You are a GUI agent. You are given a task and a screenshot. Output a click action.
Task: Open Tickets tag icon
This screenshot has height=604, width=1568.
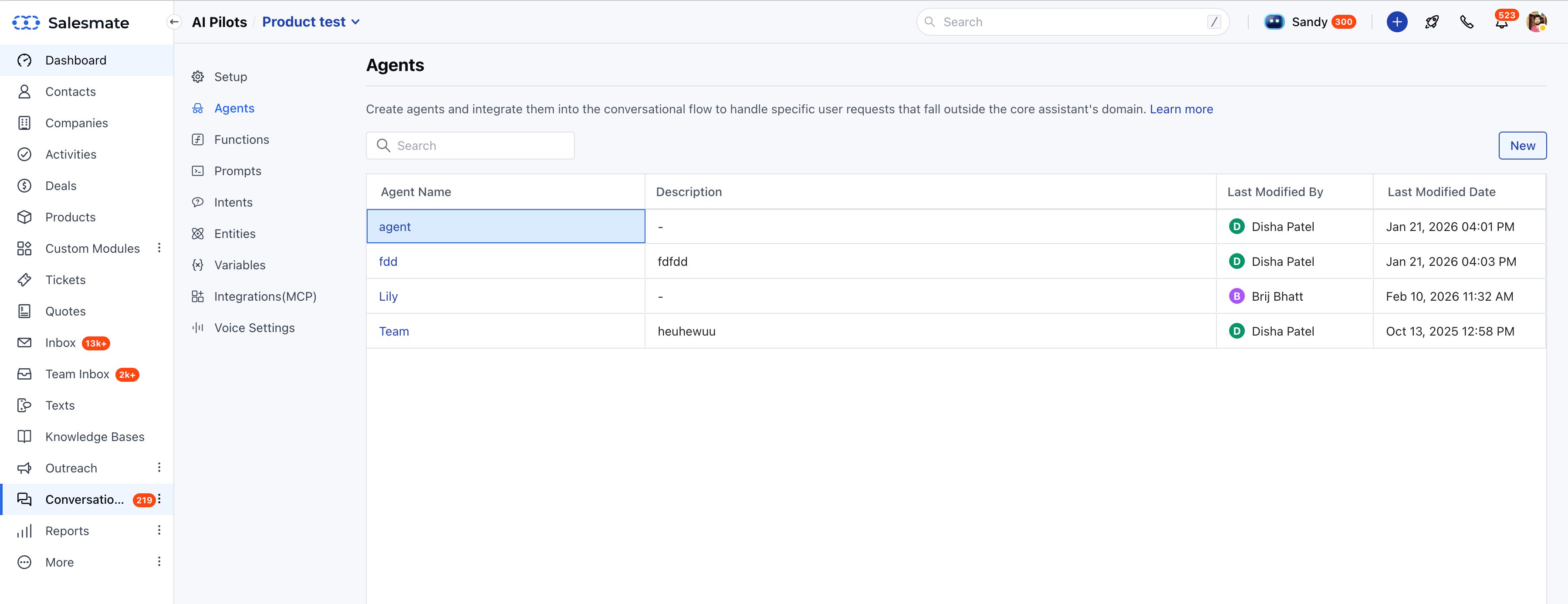[24, 280]
